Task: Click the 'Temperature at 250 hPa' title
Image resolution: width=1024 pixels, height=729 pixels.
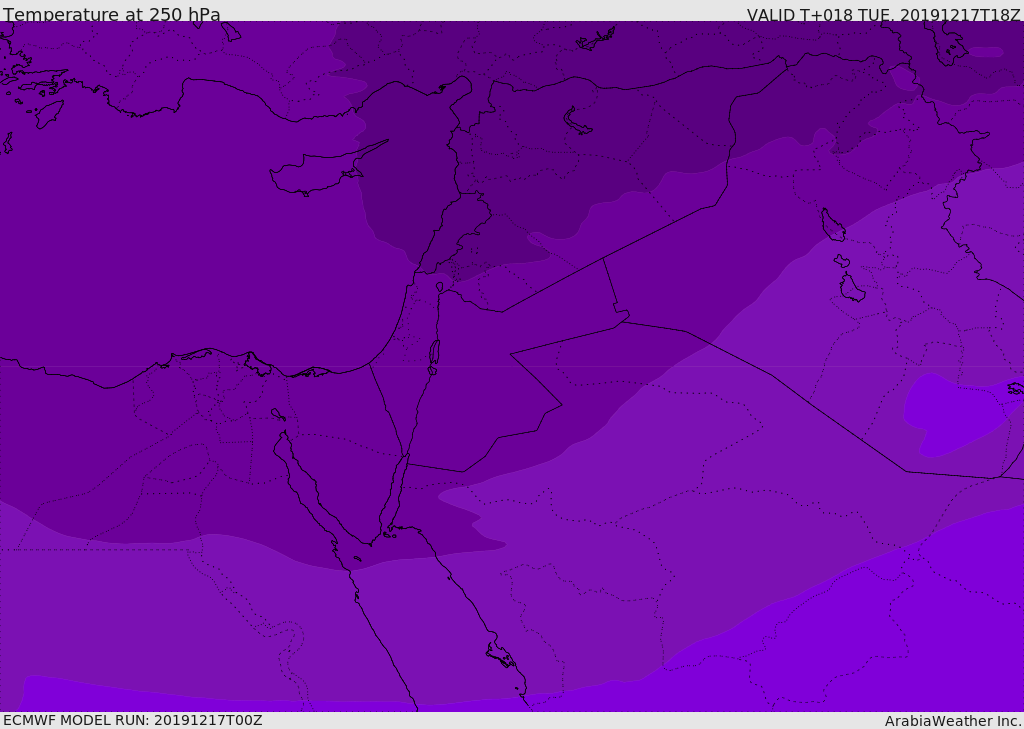Action: pyautogui.click(x=112, y=14)
